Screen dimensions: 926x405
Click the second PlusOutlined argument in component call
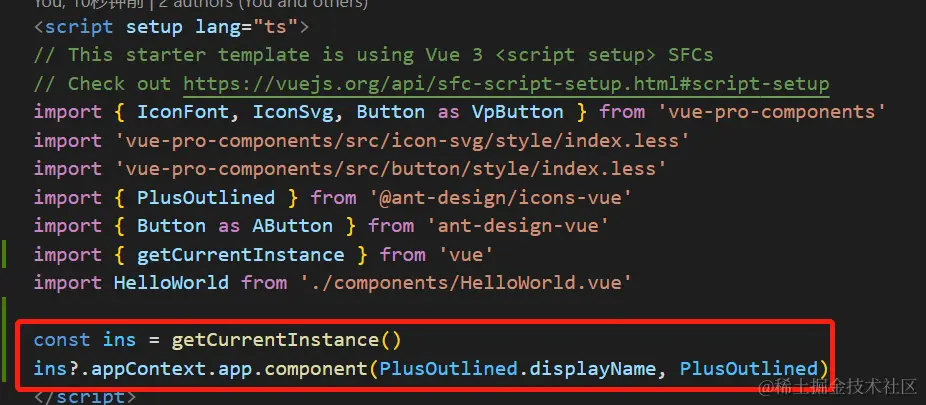749,369
